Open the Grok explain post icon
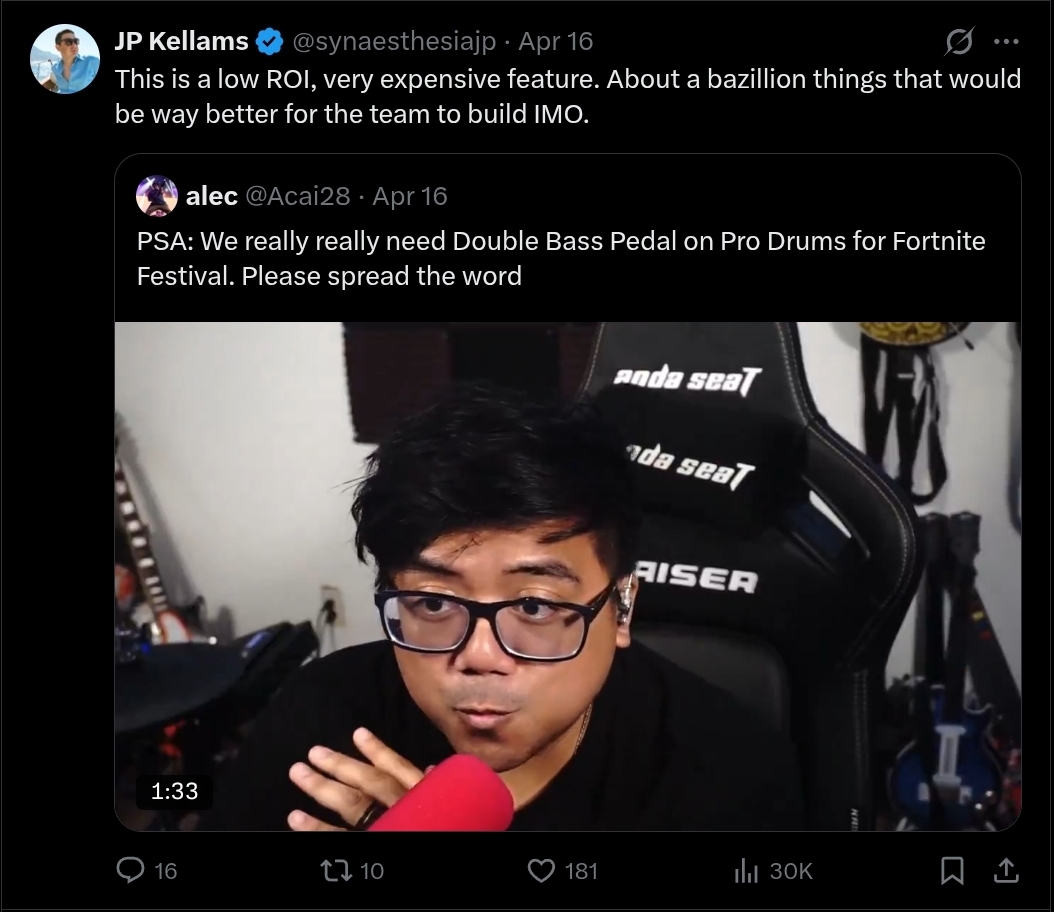 pos(959,42)
